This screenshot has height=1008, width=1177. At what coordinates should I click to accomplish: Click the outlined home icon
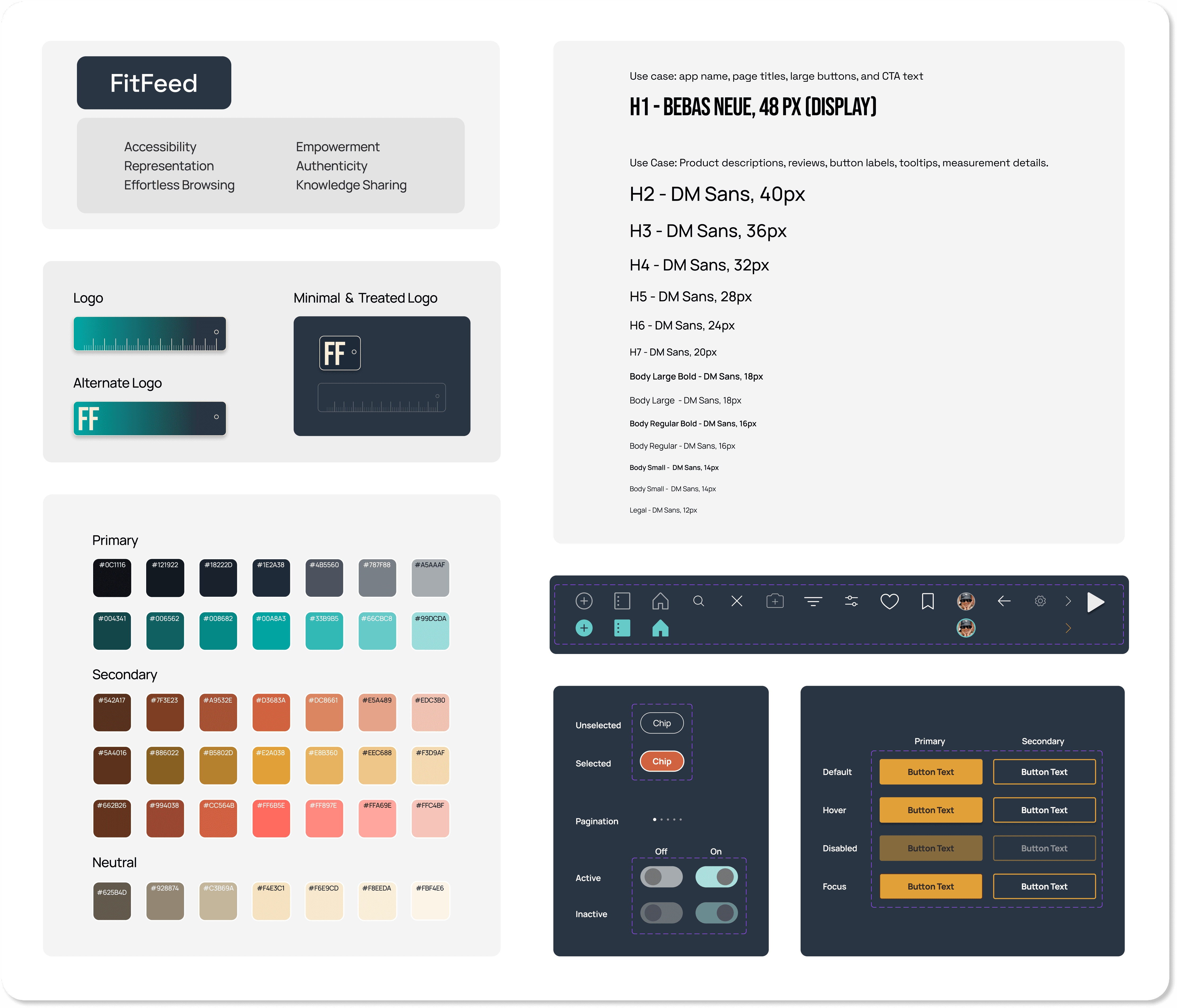(660, 601)
